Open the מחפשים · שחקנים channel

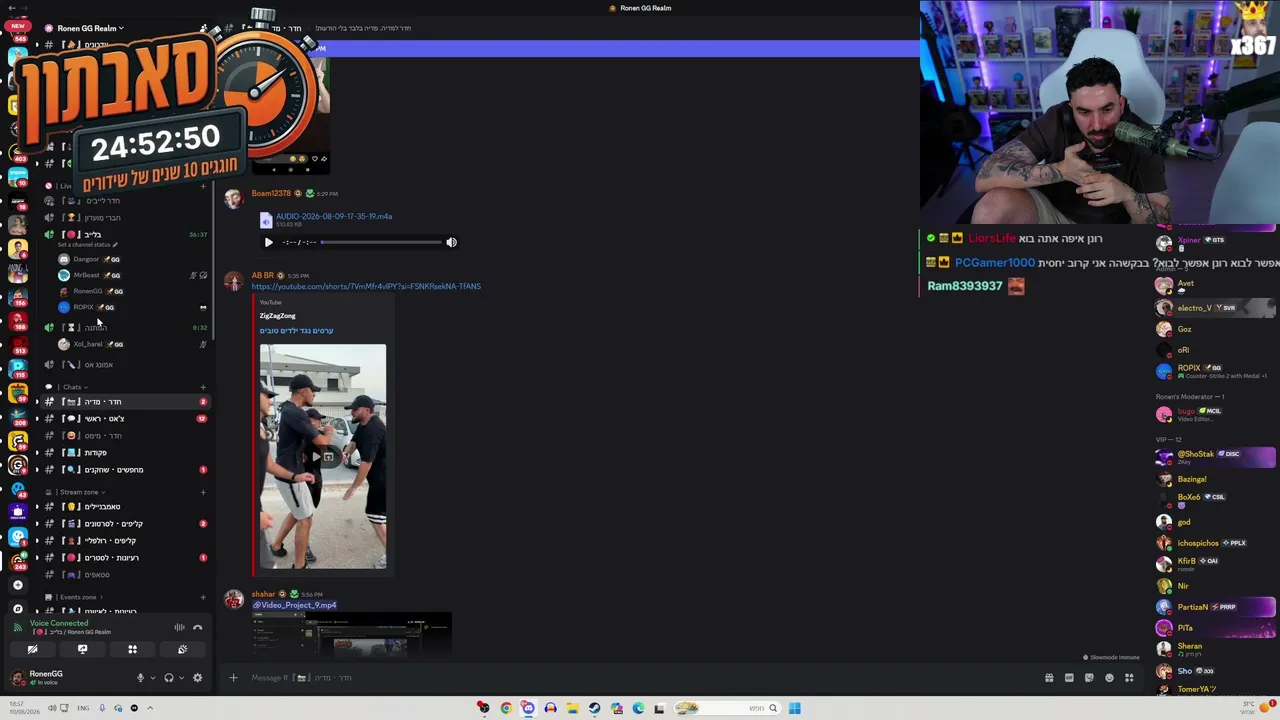[x=125, y=470]
